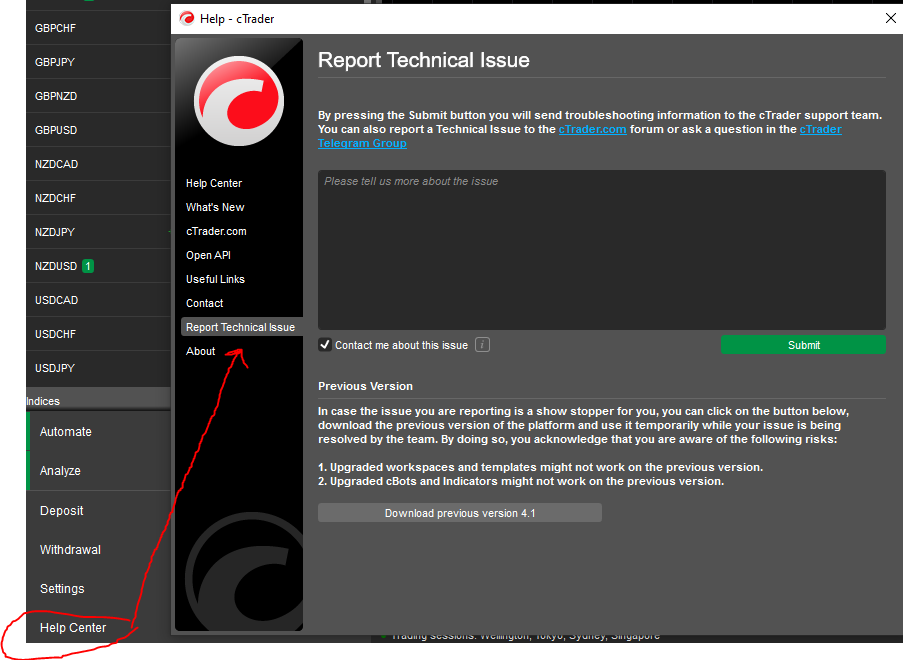Select NZDUSD in the symbol list
903x660 pixels.
pyautogui.click(x=98, y=266)
